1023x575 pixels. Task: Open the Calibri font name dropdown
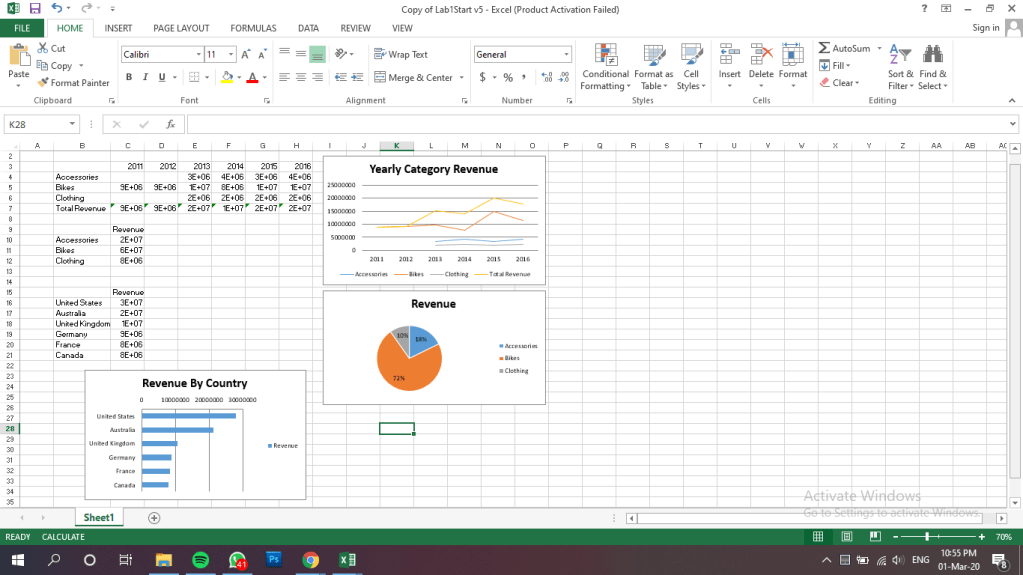pyautogui.click(x=199, y=55)
